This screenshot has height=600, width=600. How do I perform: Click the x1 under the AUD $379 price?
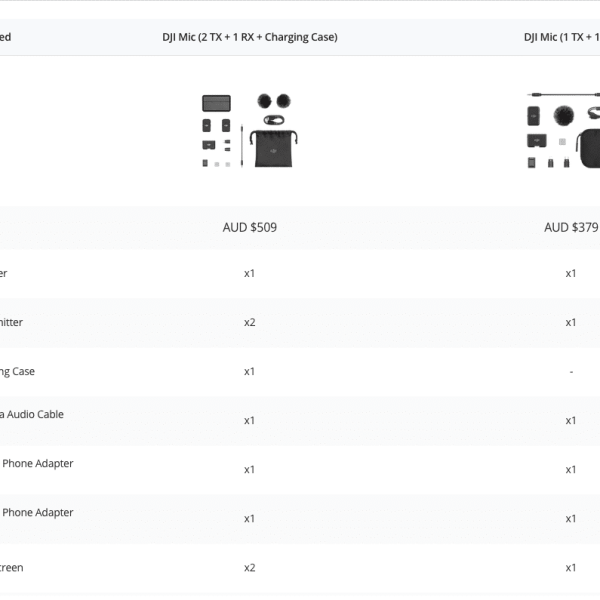pyautogui.click(x=571, y=273)
